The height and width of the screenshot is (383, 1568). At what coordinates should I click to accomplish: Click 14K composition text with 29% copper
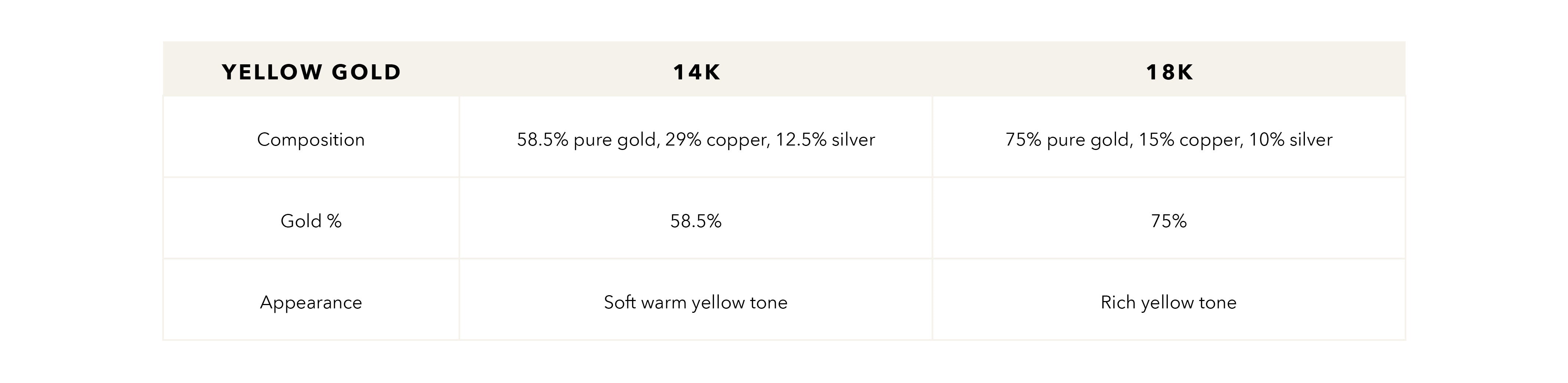(696, 139)
